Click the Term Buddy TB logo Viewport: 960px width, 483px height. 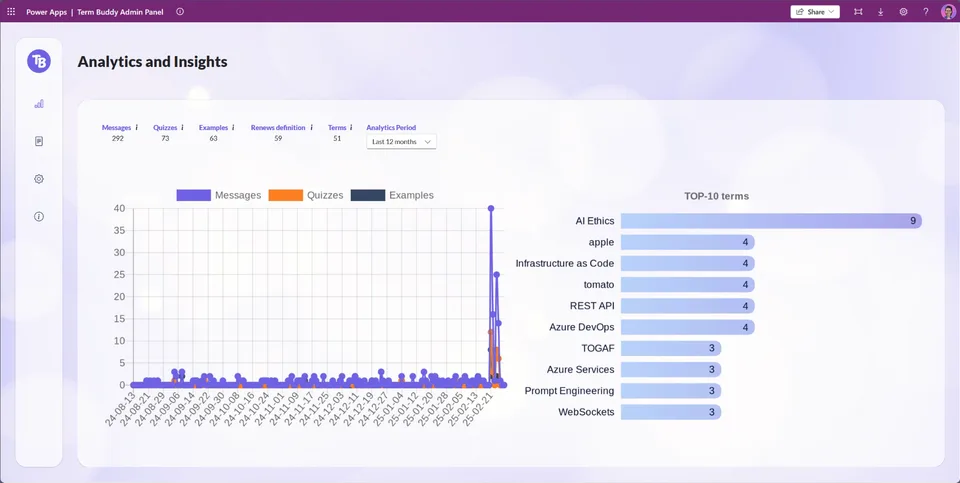(x=39, y=61)
